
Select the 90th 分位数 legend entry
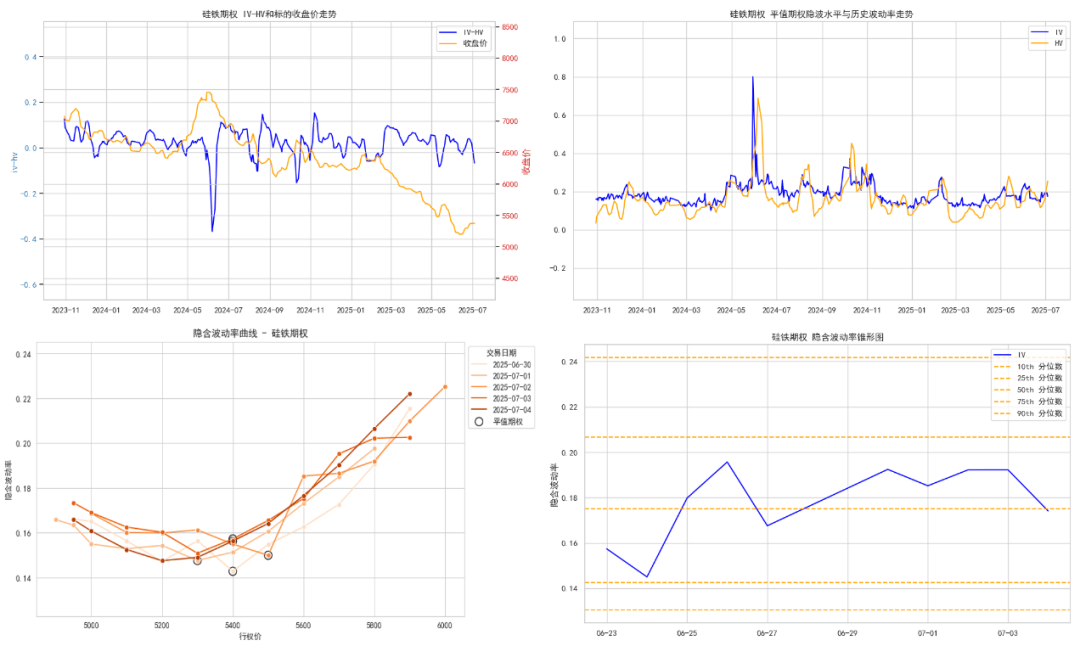pos(1028,414)
